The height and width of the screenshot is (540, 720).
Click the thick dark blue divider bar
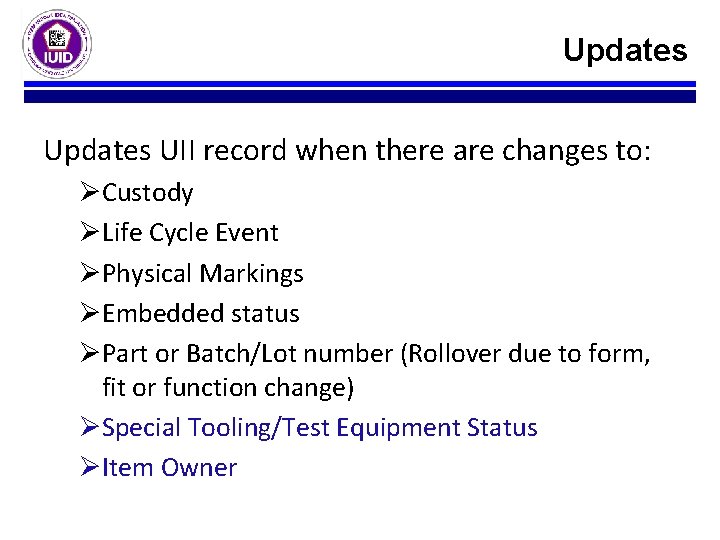point(360,96)
